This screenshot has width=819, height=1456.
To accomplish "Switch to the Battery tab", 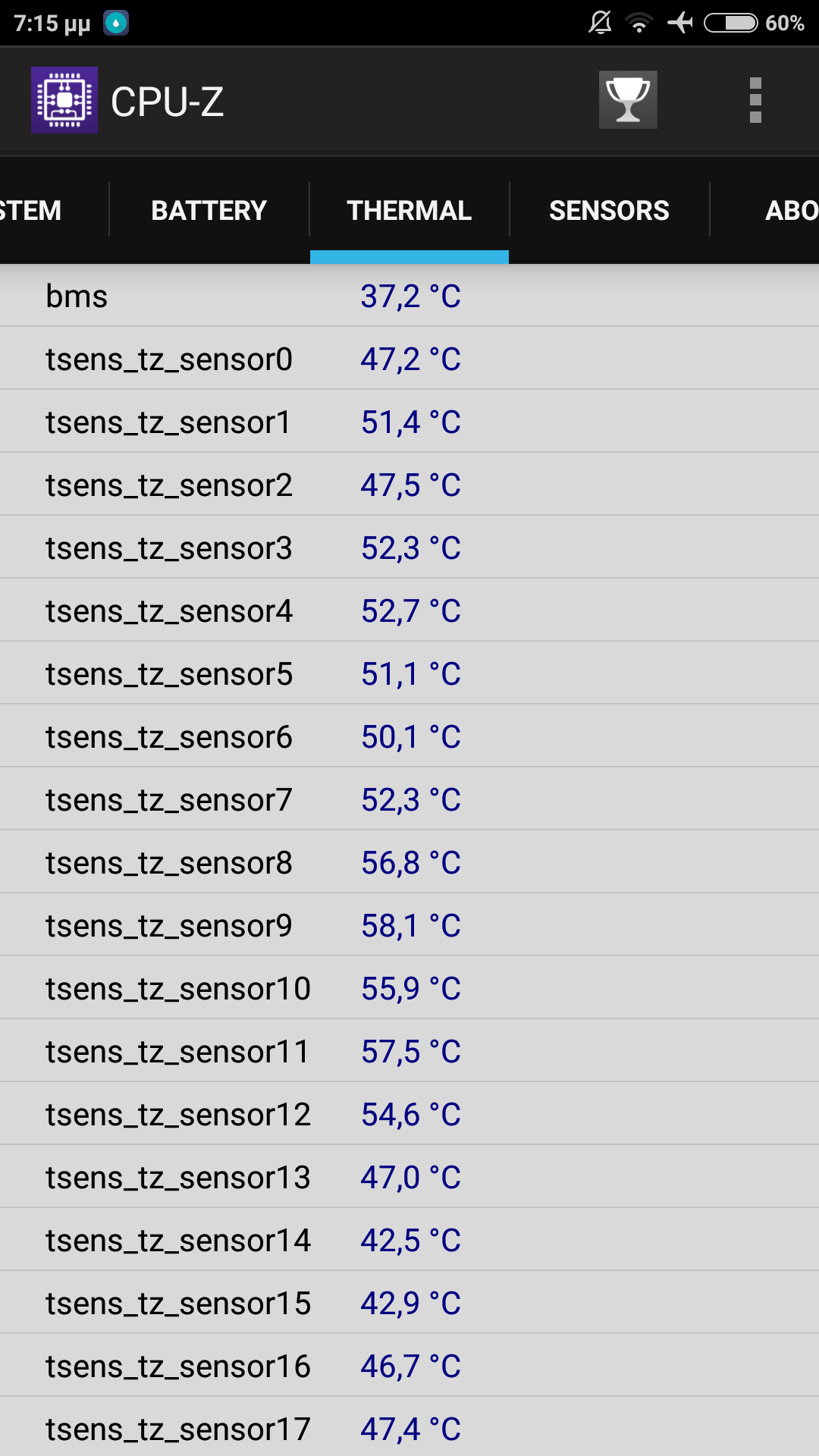I will (x=209, y=211).
